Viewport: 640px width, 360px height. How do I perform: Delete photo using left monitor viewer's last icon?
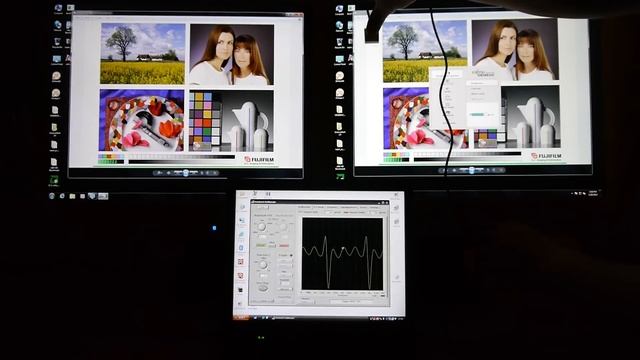click(x=215, y=173)
